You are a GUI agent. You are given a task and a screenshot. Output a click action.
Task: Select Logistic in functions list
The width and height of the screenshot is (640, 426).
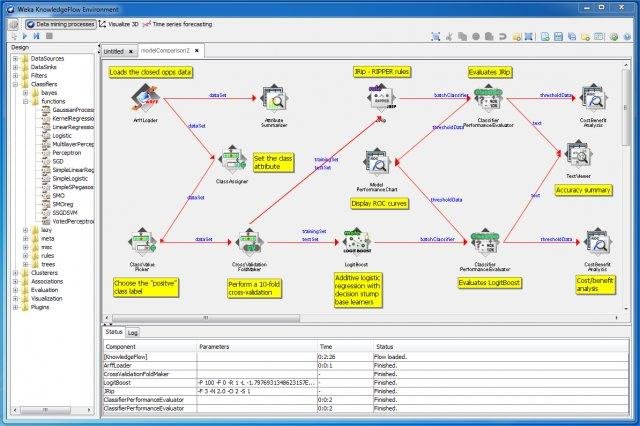62,135
